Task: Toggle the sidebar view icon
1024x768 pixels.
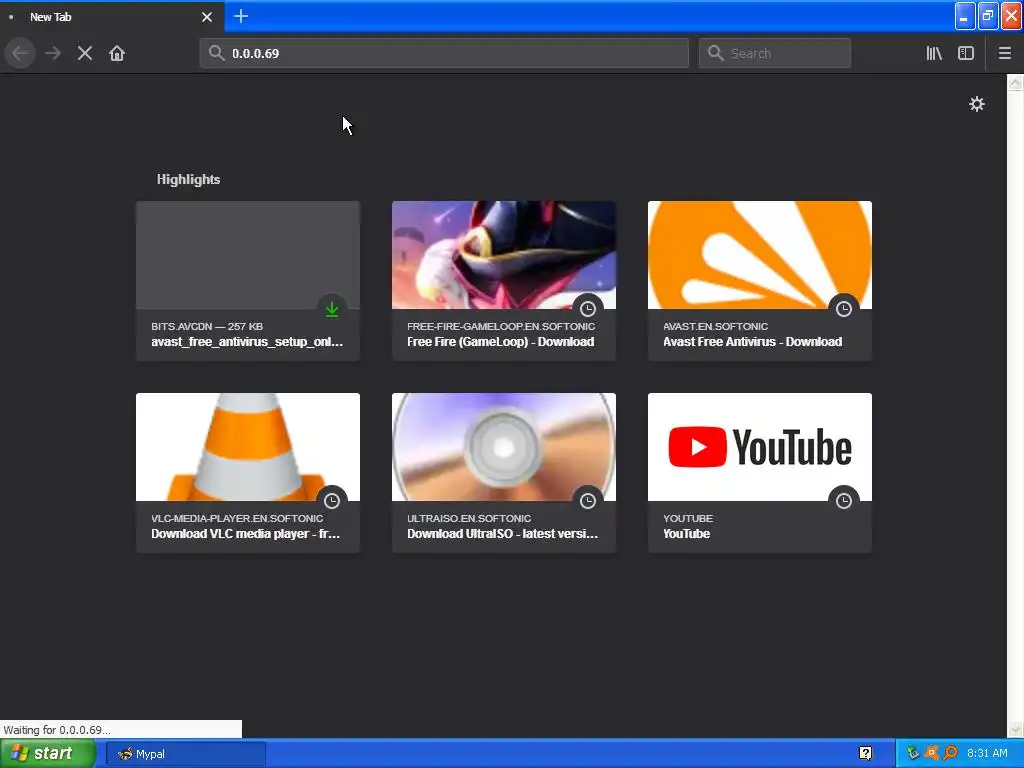Action: tap(966, 54)
